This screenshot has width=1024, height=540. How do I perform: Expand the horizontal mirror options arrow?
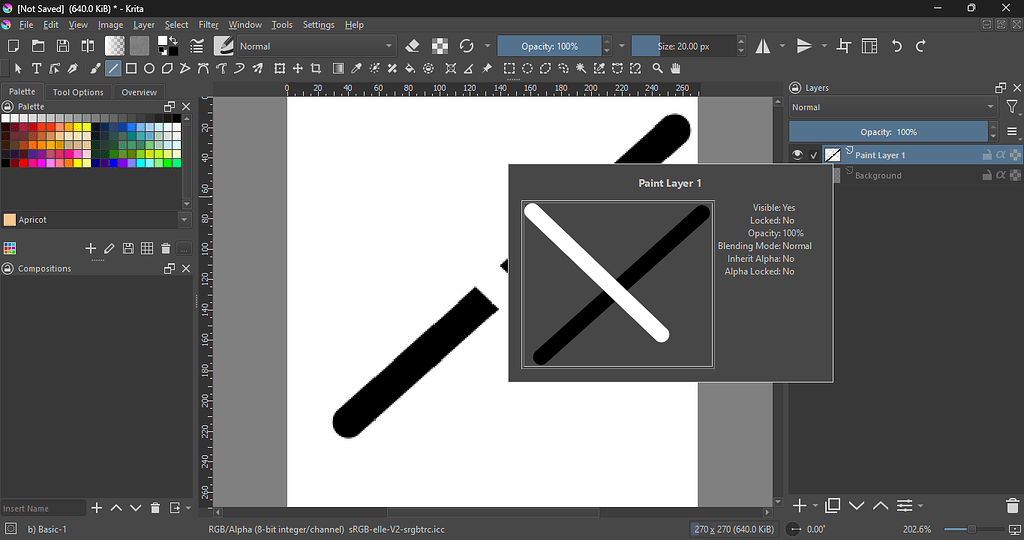pos(782,46)
